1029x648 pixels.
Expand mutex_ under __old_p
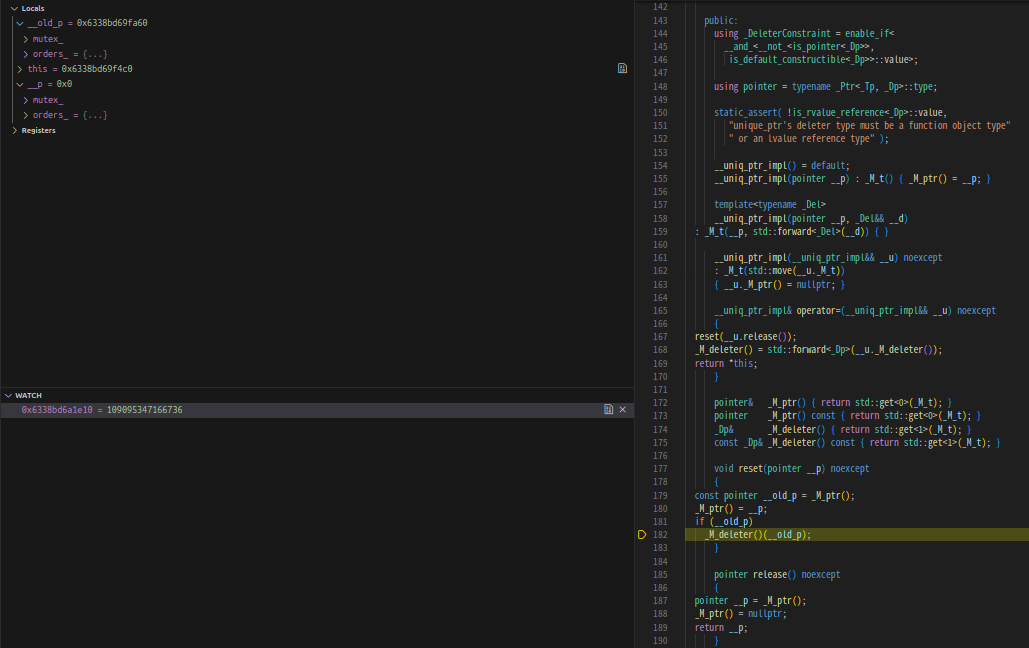pyautogui.click(x=26, y=39)
